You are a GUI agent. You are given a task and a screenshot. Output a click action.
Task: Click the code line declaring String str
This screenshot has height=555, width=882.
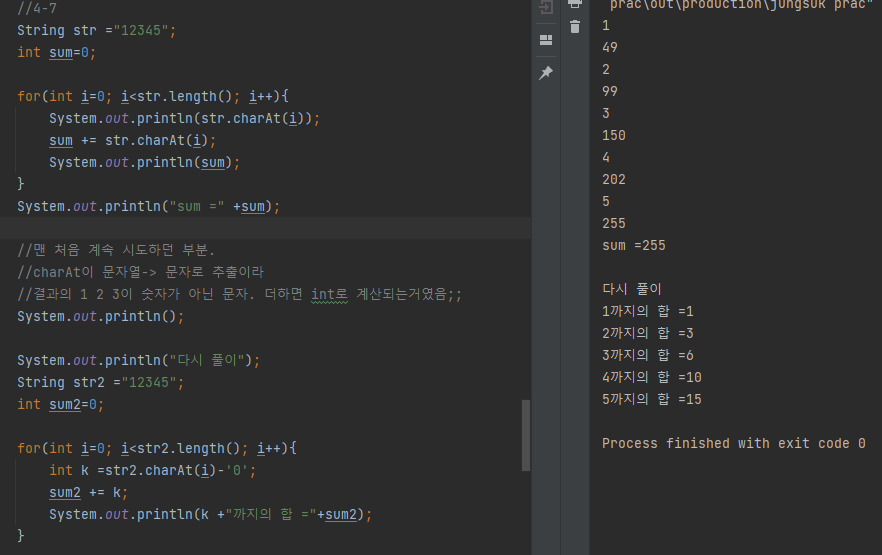(96, 30)
